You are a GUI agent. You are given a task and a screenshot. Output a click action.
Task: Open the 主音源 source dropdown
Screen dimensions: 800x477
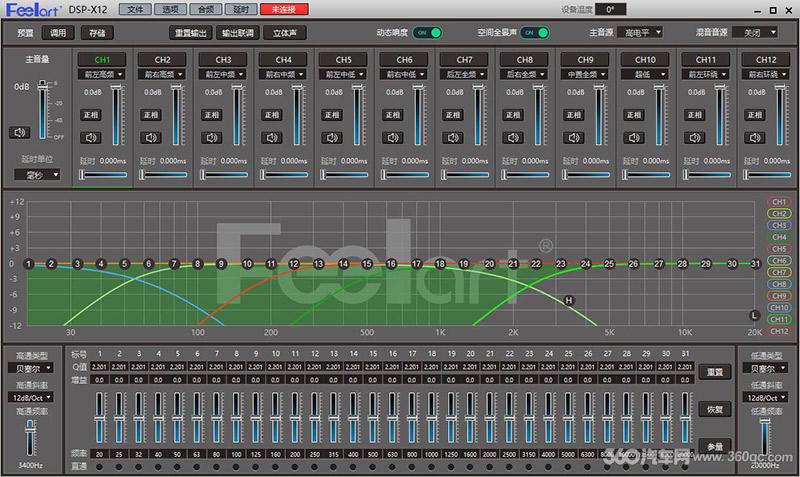(640, 32)
